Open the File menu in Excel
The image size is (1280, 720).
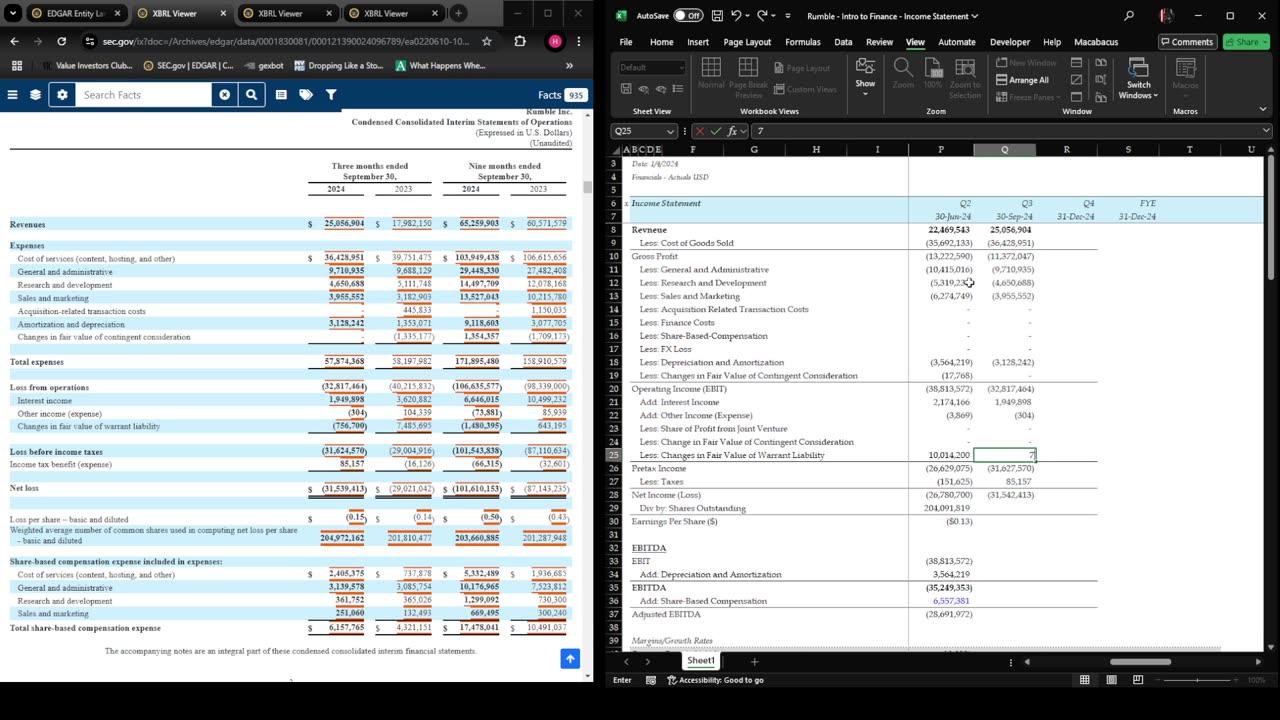point(626,42)
